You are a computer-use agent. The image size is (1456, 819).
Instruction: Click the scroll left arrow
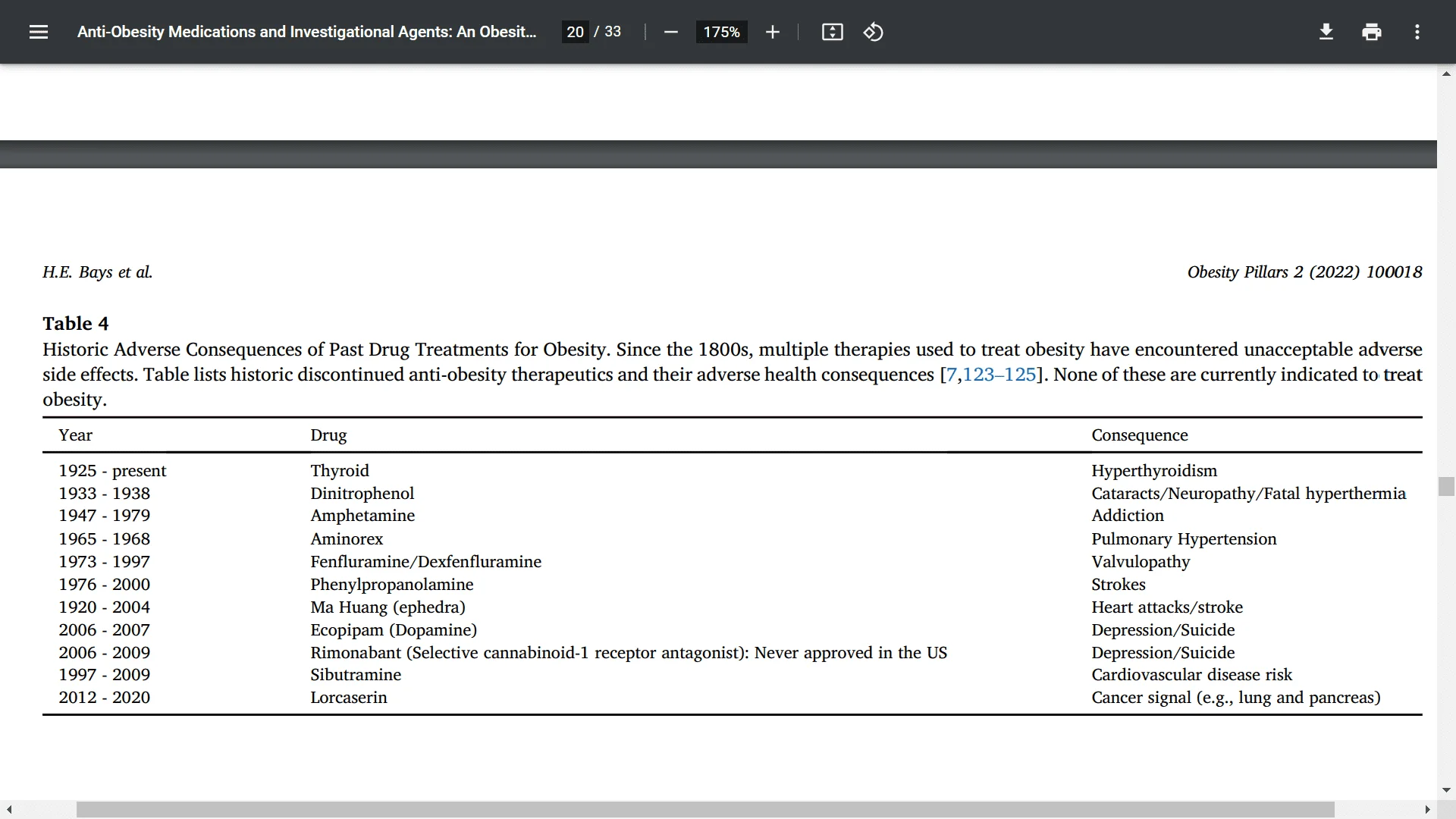(x=9, y=810)
